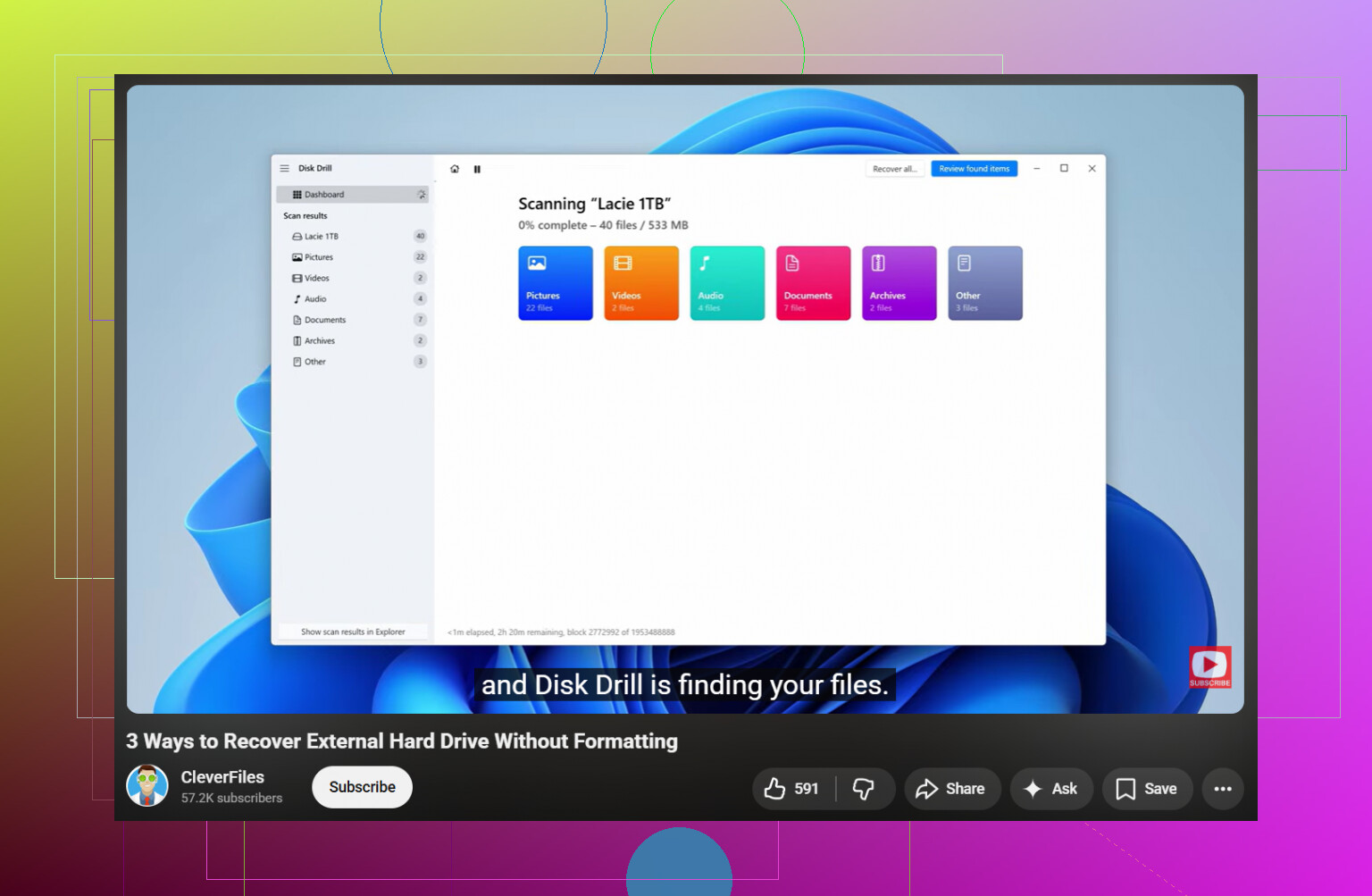Select Audio in scan results sidebar
The image size is (1372, 896).
click(x=352, y=299)
